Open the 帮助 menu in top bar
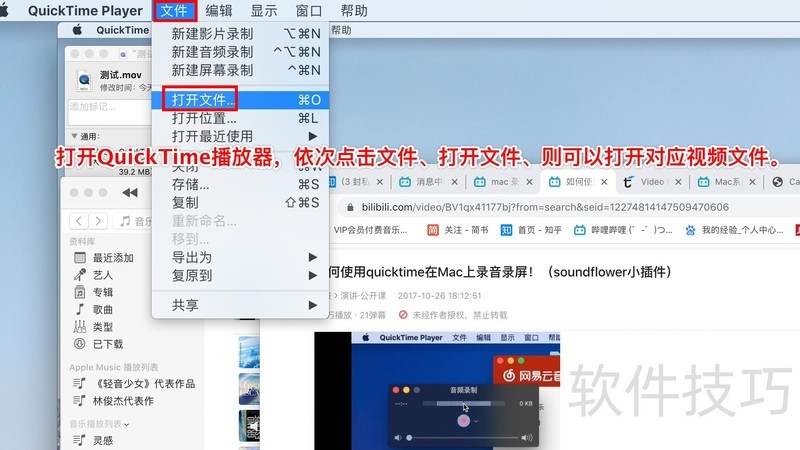The image size is (800, 450). (x=354, y=11)
